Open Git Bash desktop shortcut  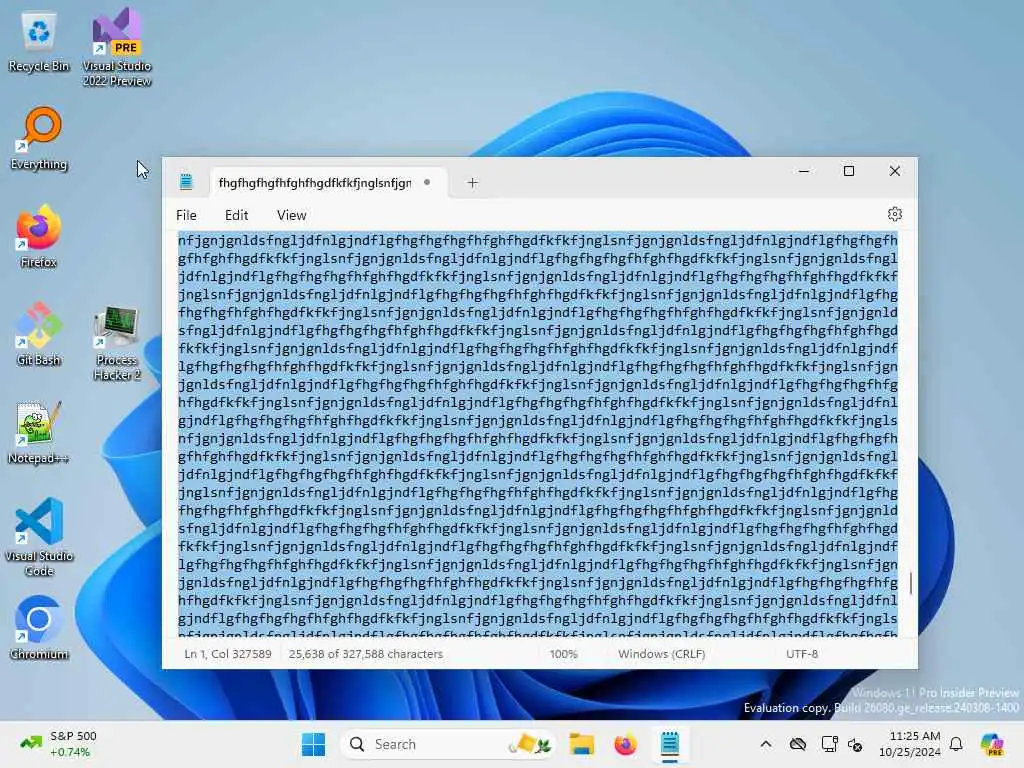39,334
